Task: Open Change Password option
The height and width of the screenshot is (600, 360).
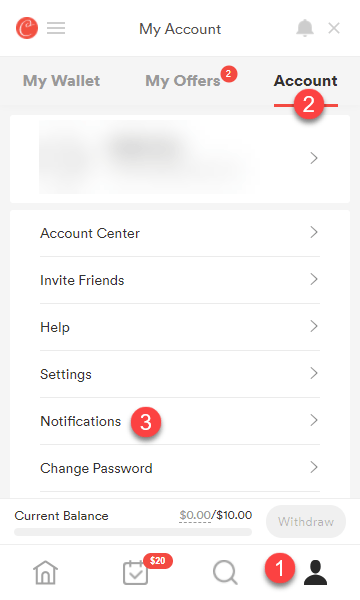Action: (x=180, y=468)
